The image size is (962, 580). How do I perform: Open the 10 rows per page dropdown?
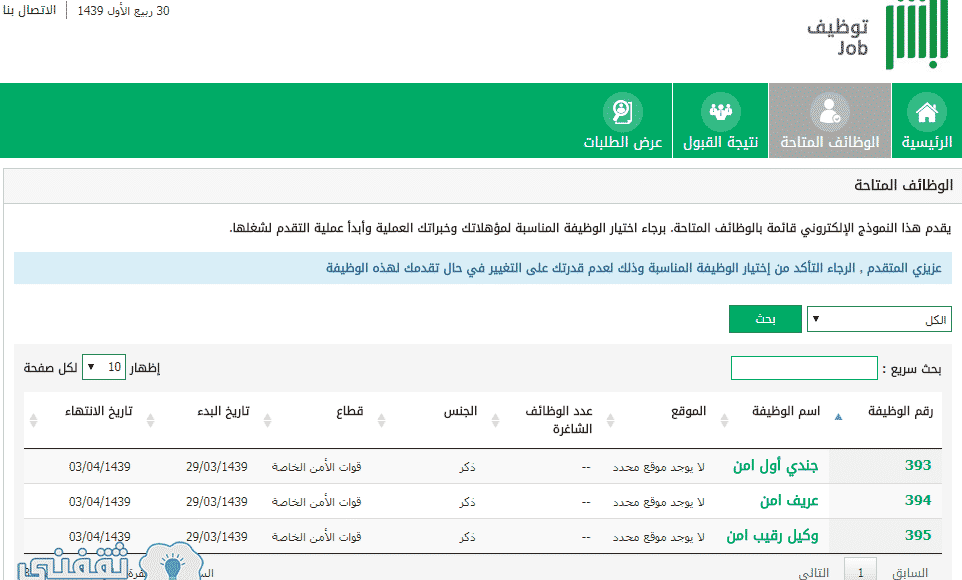pos(104,367)
